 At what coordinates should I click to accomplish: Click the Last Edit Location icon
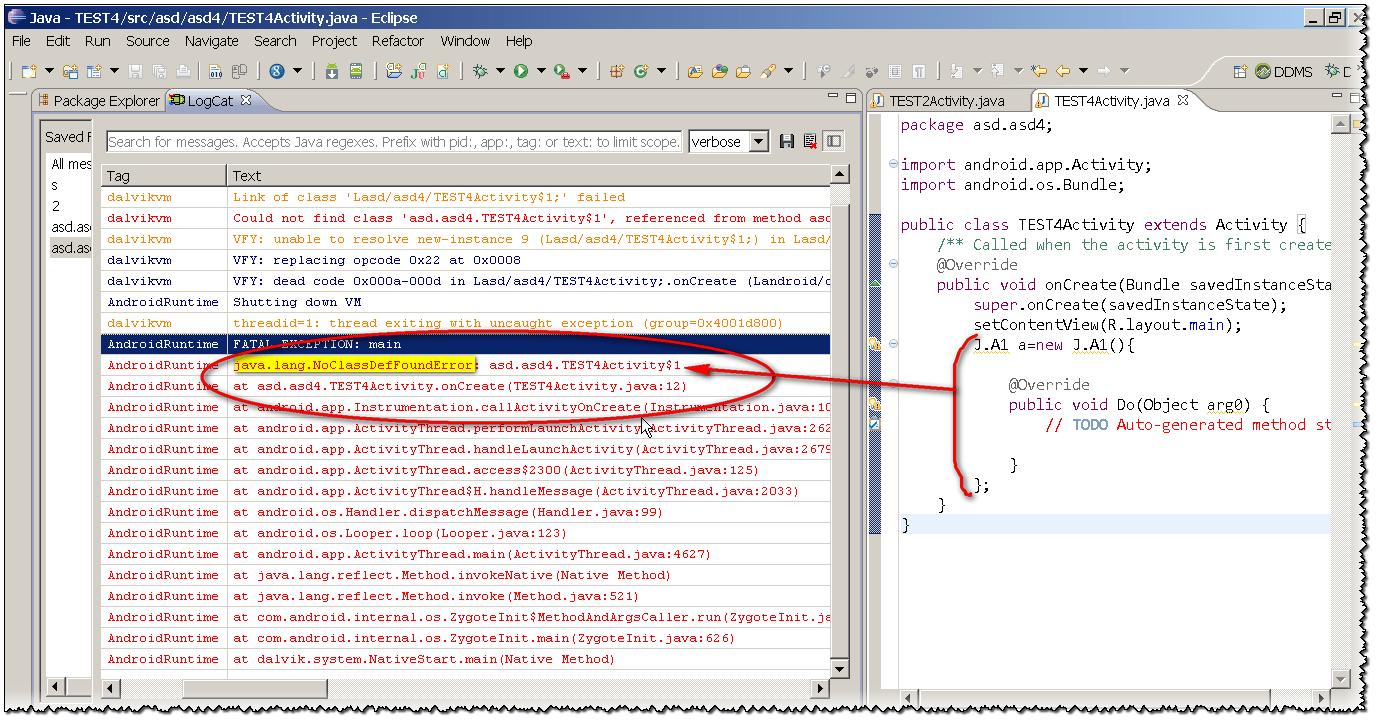point(1039,71)
